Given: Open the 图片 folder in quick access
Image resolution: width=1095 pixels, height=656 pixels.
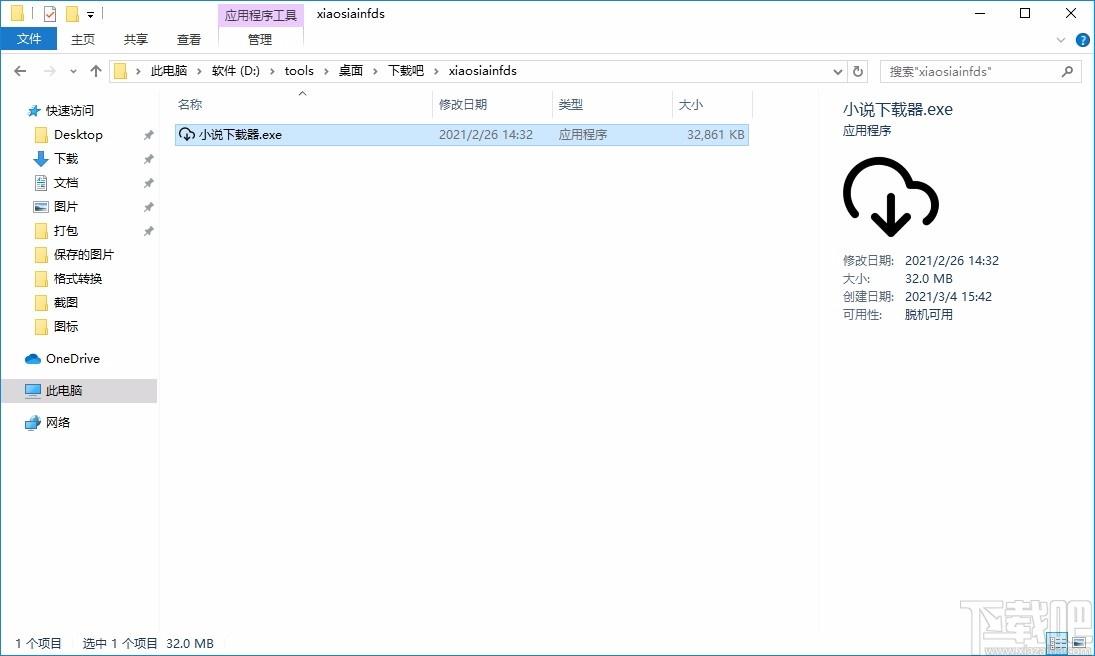Looking at the screenshot, I should (66, 207).
